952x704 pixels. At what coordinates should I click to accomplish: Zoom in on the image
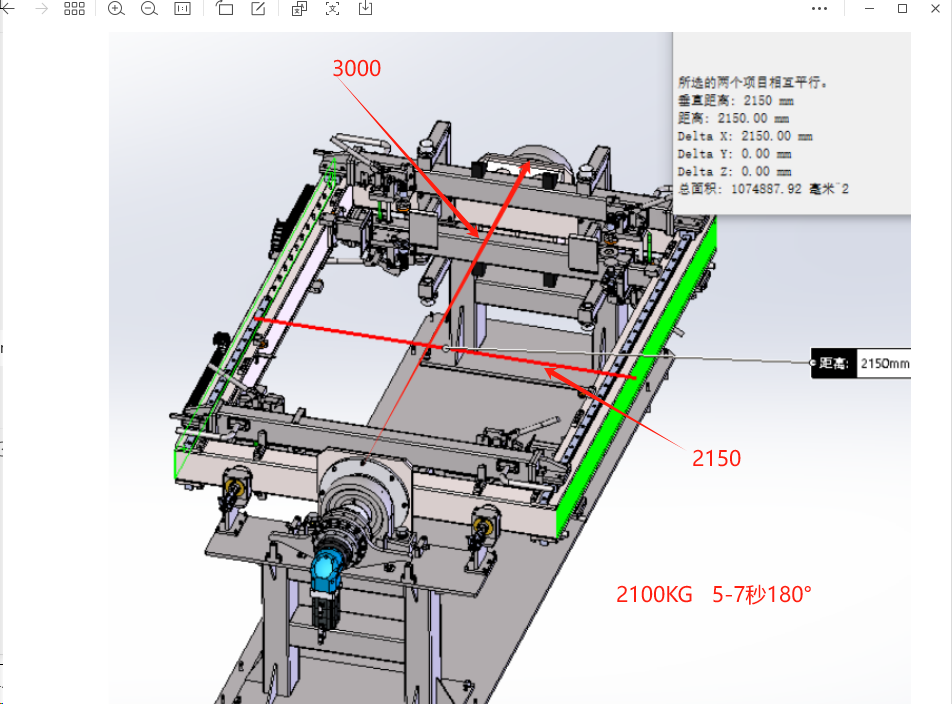point(116,8)
